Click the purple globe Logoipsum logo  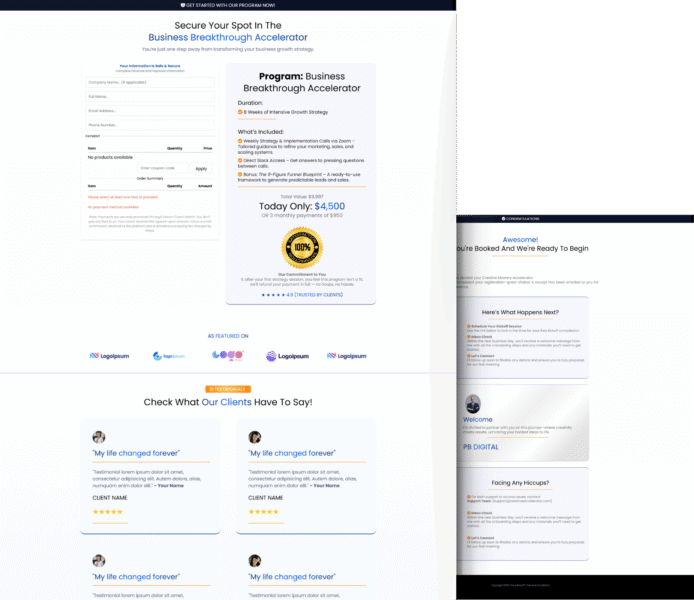pos(287,356)
